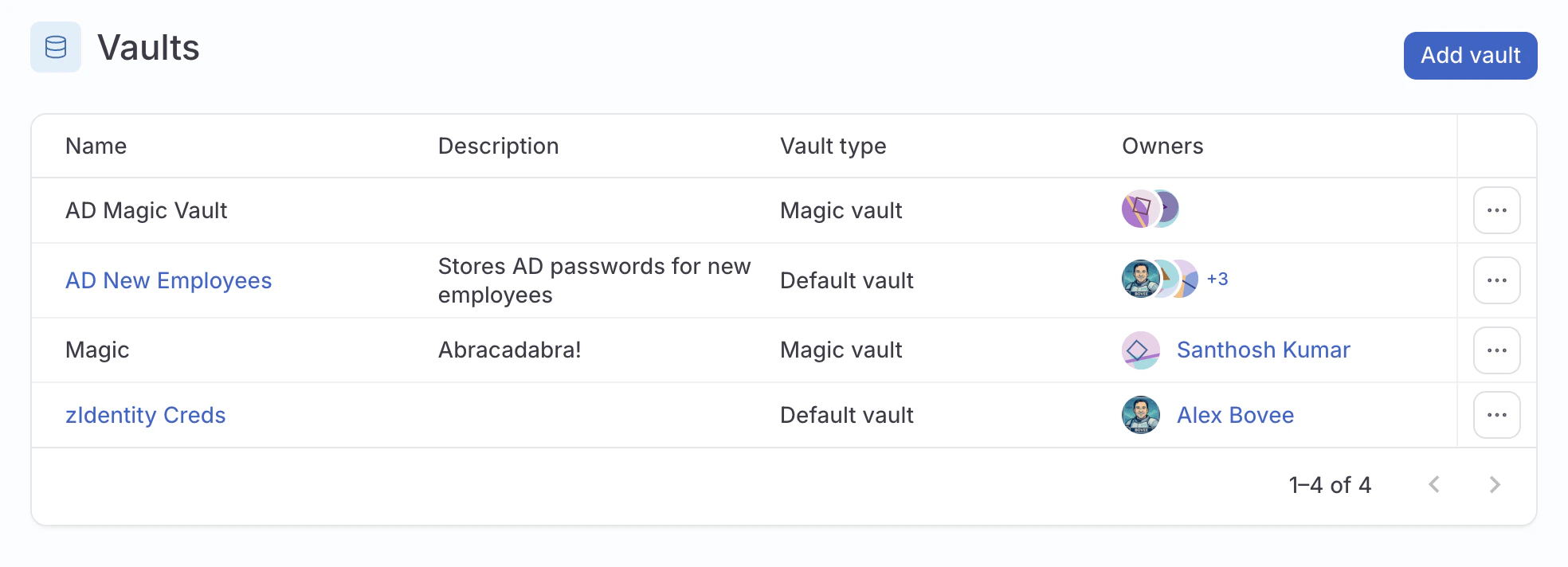Expand the +3 hidden owners on AD New Employees
Screen dimensions: 1568x567
[x=1217, y=280]
